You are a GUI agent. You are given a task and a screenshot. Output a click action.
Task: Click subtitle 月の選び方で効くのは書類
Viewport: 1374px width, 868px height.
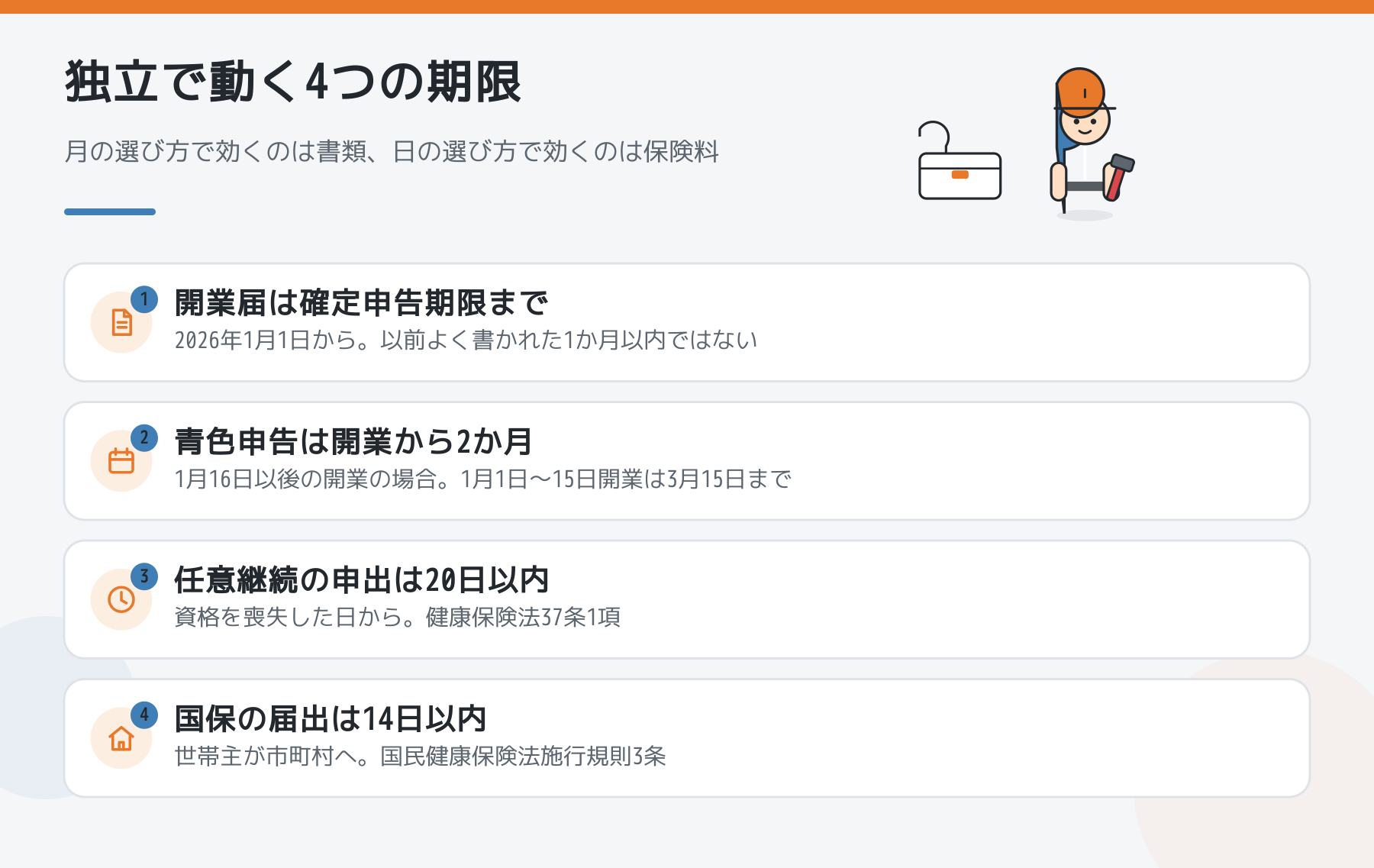392,151
